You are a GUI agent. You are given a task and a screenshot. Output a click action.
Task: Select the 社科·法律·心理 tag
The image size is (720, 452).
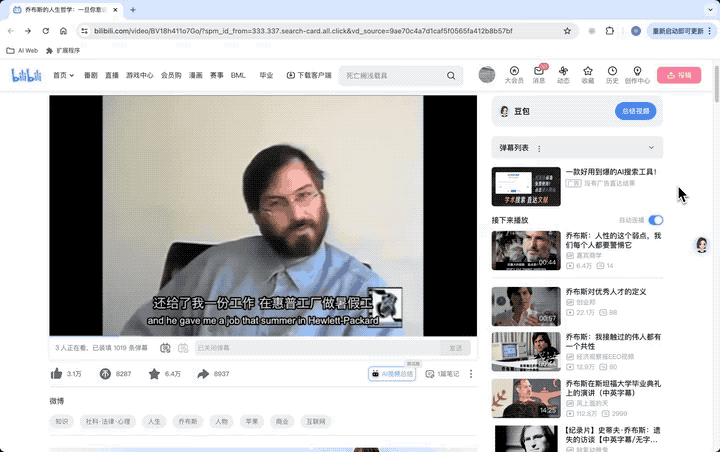[108, 421]
